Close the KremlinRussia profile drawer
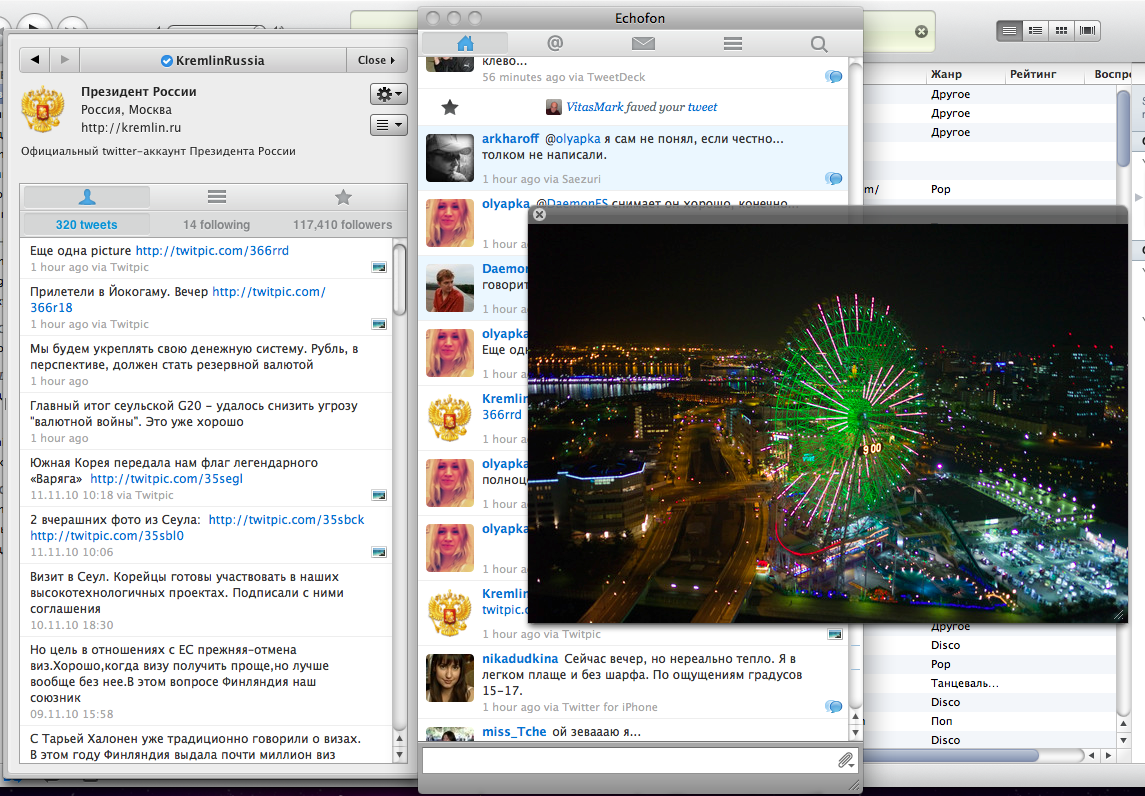This screenshot has width=1145, height=796. pos(376,60)
